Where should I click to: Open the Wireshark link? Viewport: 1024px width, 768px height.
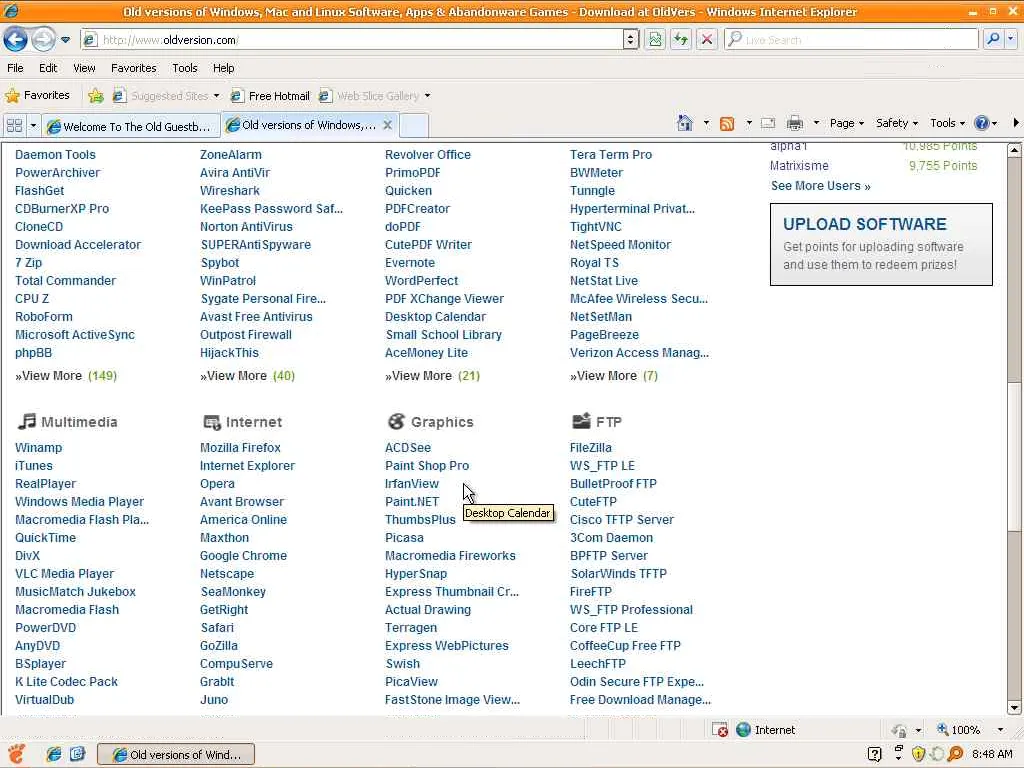click(x=230, y=191)
